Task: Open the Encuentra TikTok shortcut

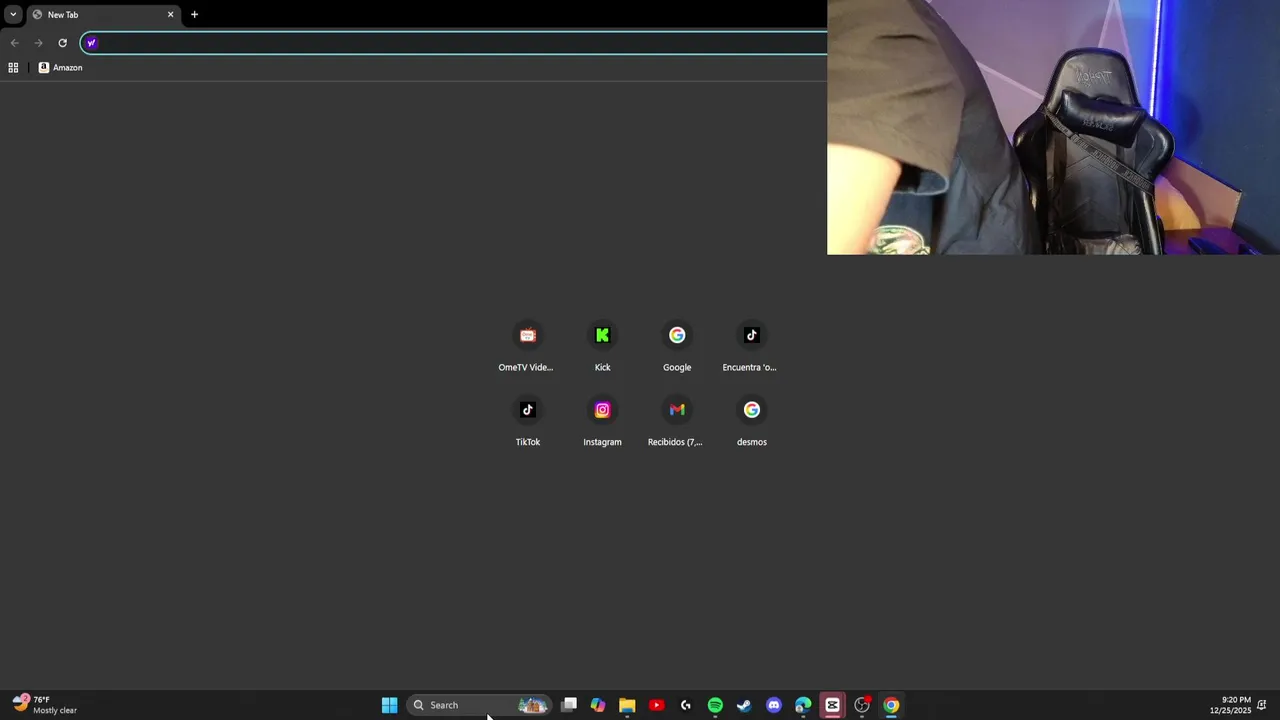Action: [751, 347]
